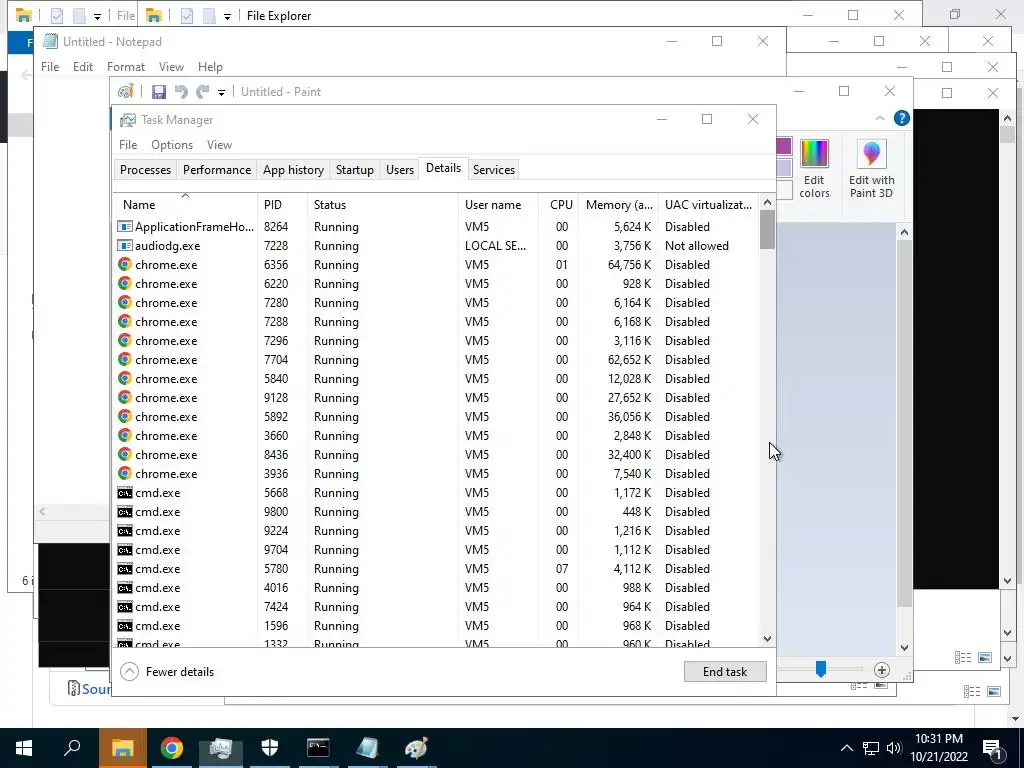This screenshot has height=768, width=1024.
Task: Open Notepad View menu
Action: (171, 67)
